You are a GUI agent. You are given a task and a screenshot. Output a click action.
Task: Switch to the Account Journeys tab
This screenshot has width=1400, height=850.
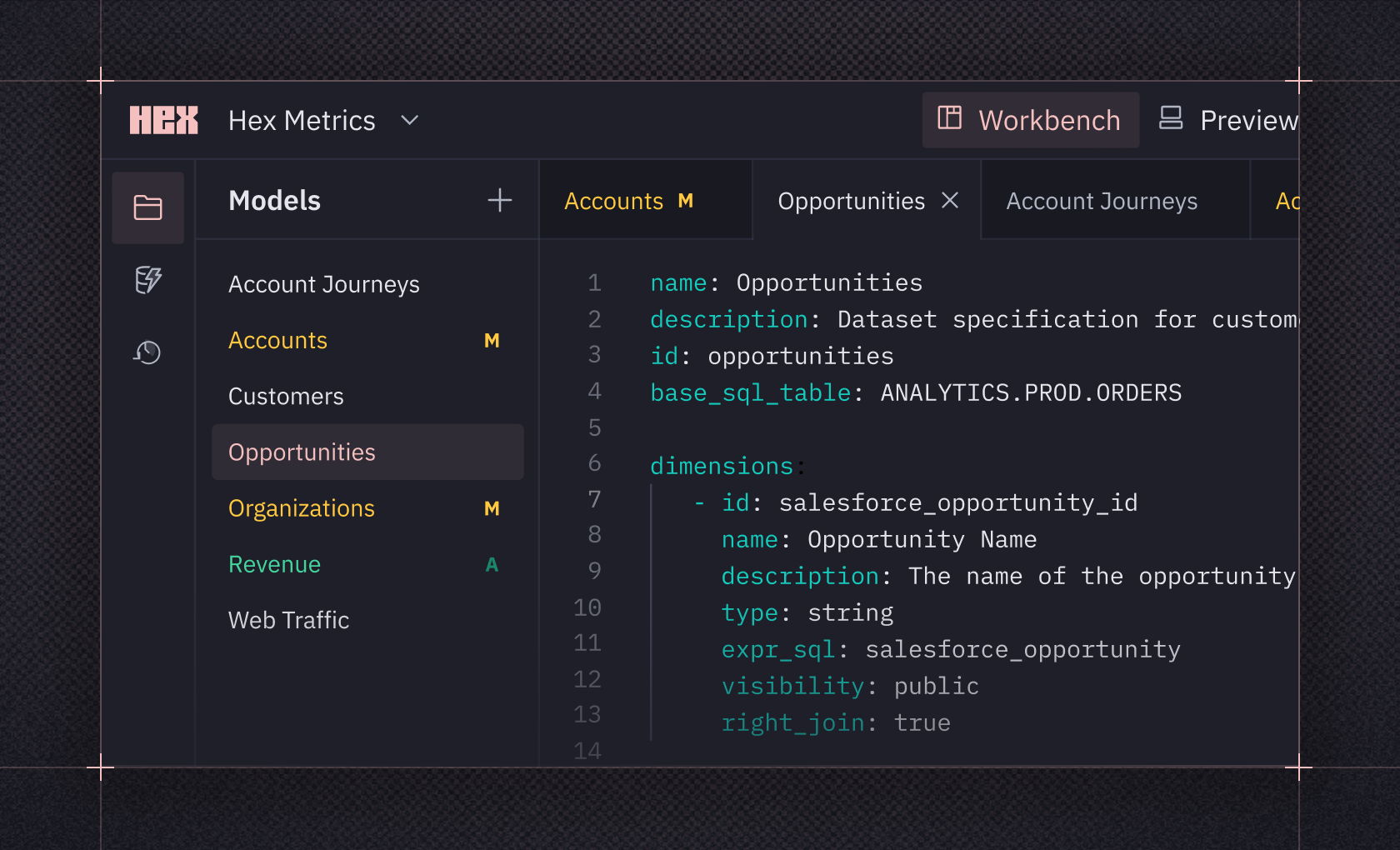1102,200
